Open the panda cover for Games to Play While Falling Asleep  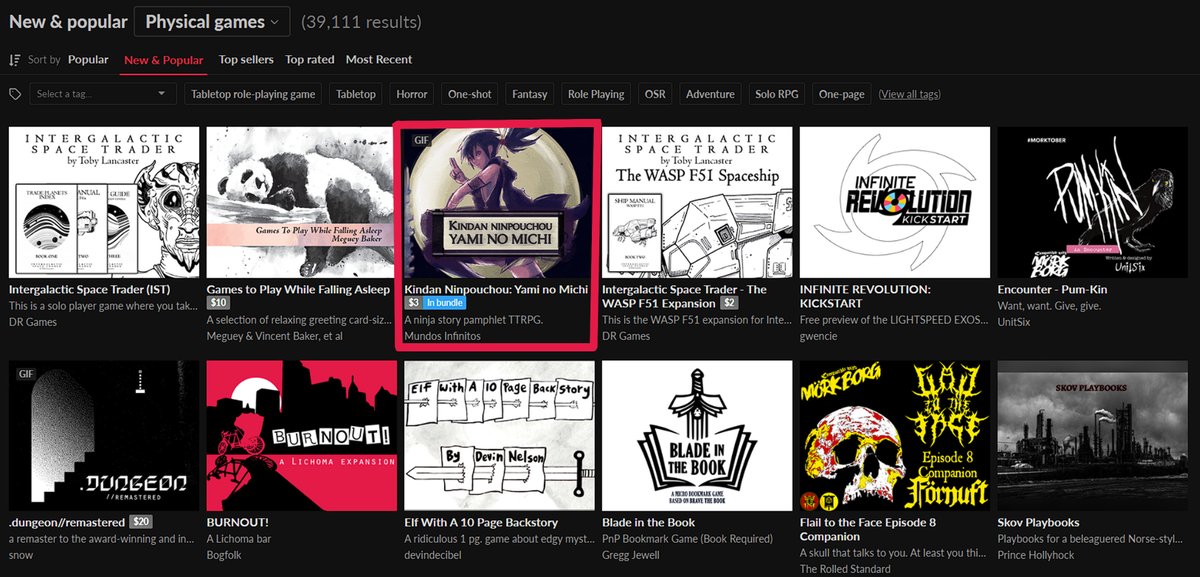coord(302,202)
